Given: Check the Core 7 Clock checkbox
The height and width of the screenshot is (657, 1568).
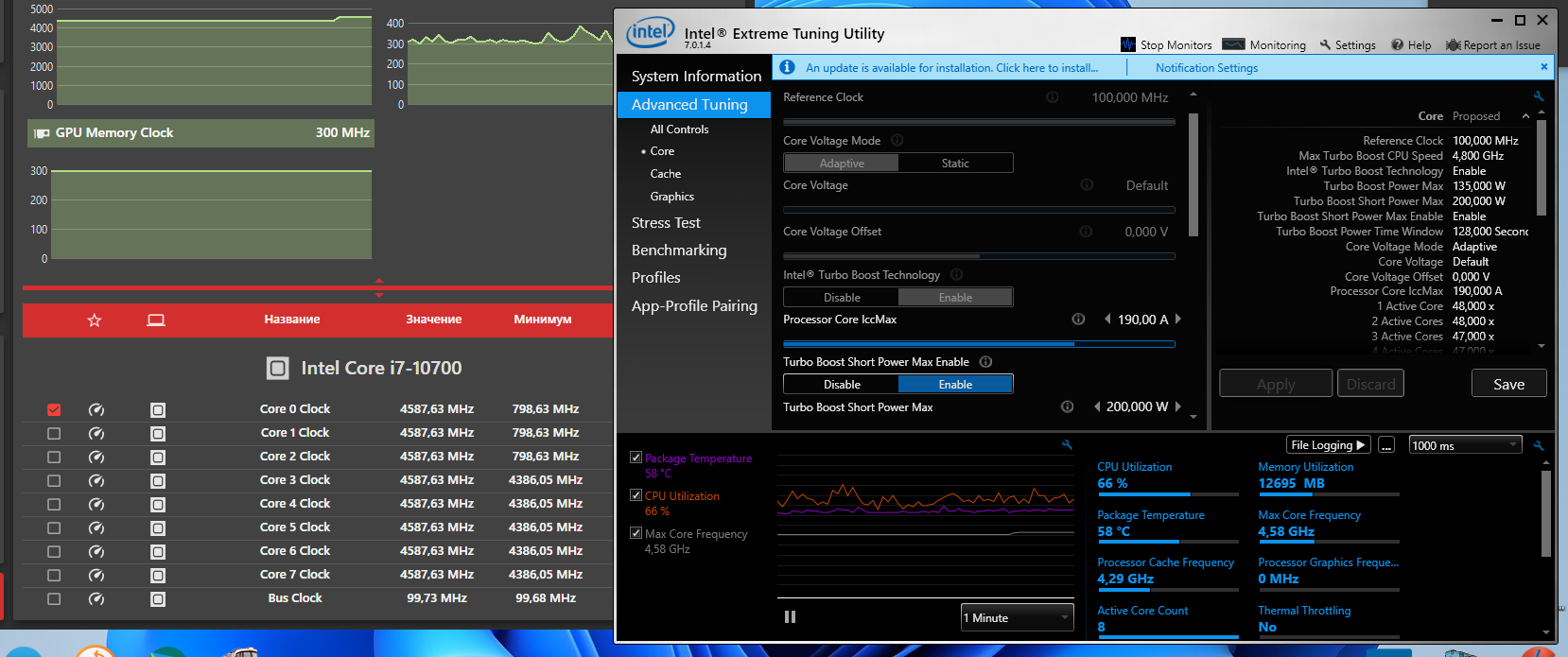Looking at the screenshot, I should 54,575.
